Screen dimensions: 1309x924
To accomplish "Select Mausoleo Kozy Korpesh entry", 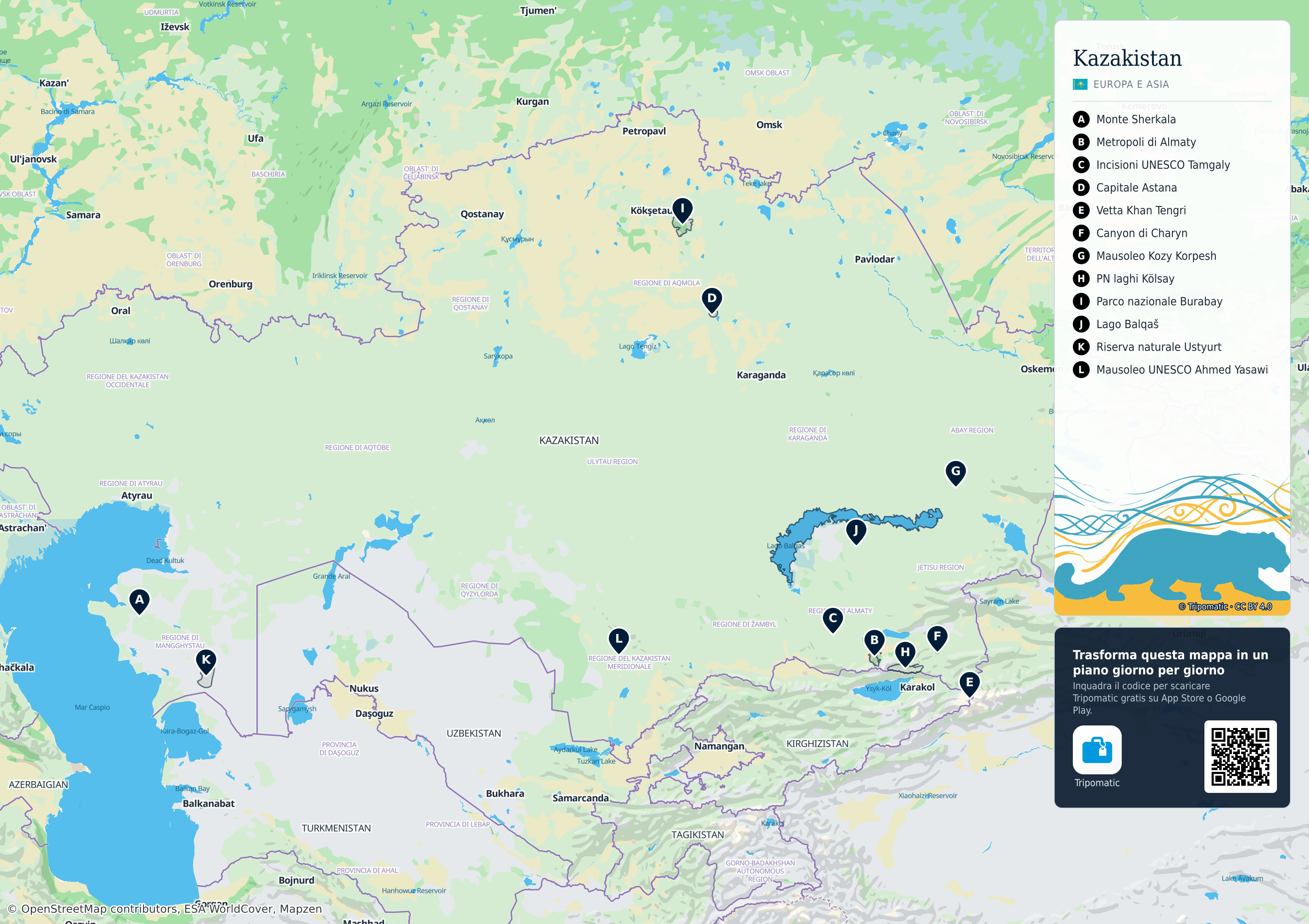I will tap(1156, 256).
